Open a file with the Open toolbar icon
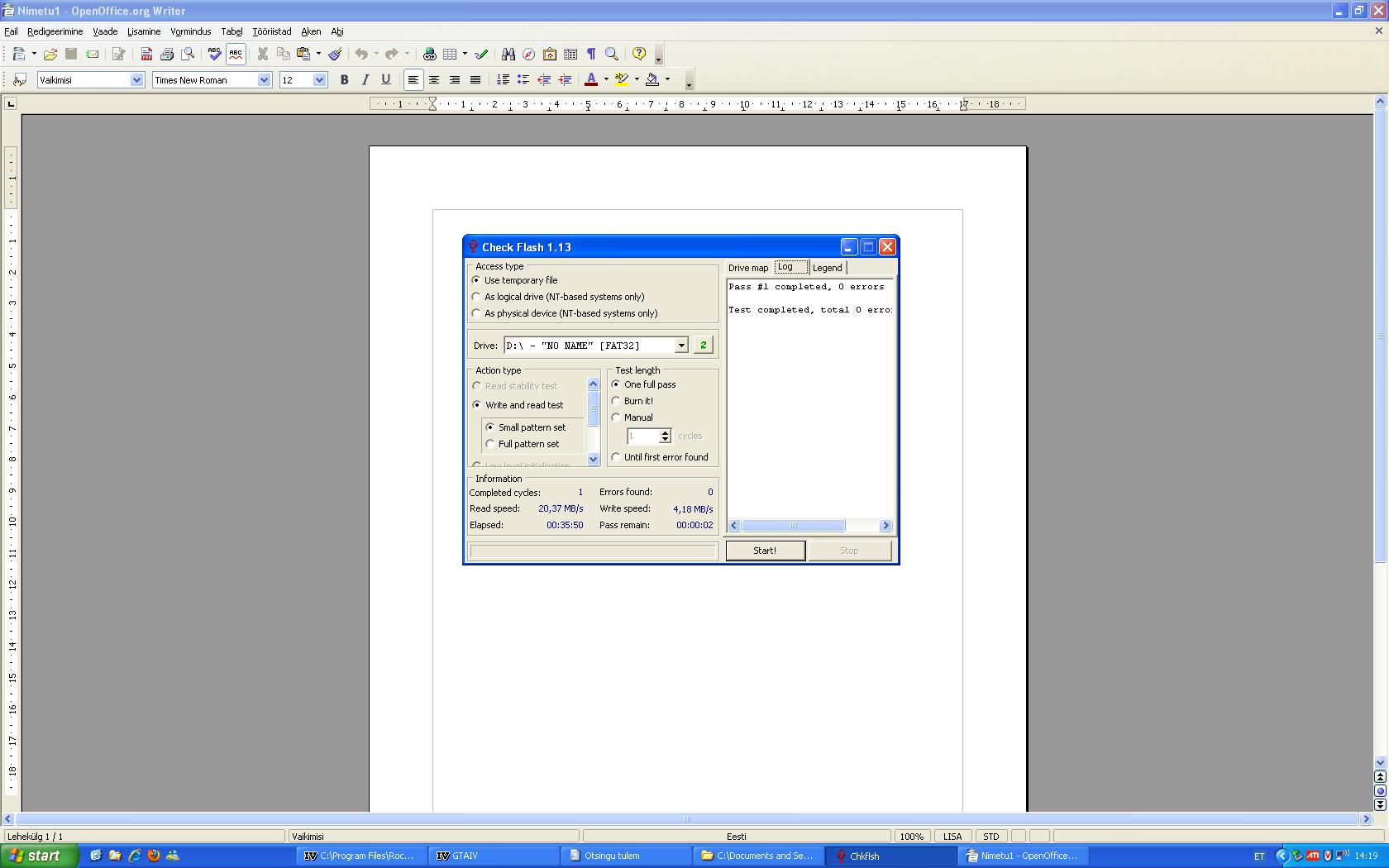 [50, 55]
